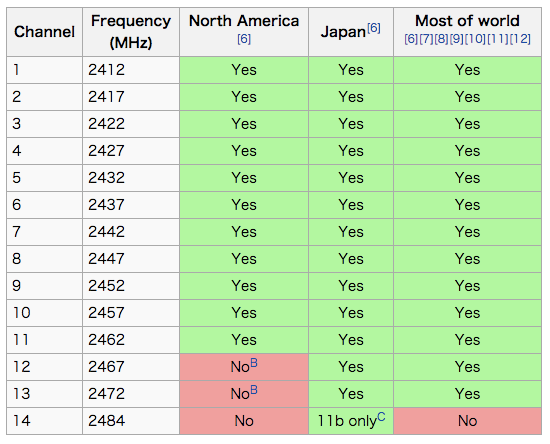
Task: Open reference [8] under Most of world
Action: pyautogui.click(x=441, y=39)
